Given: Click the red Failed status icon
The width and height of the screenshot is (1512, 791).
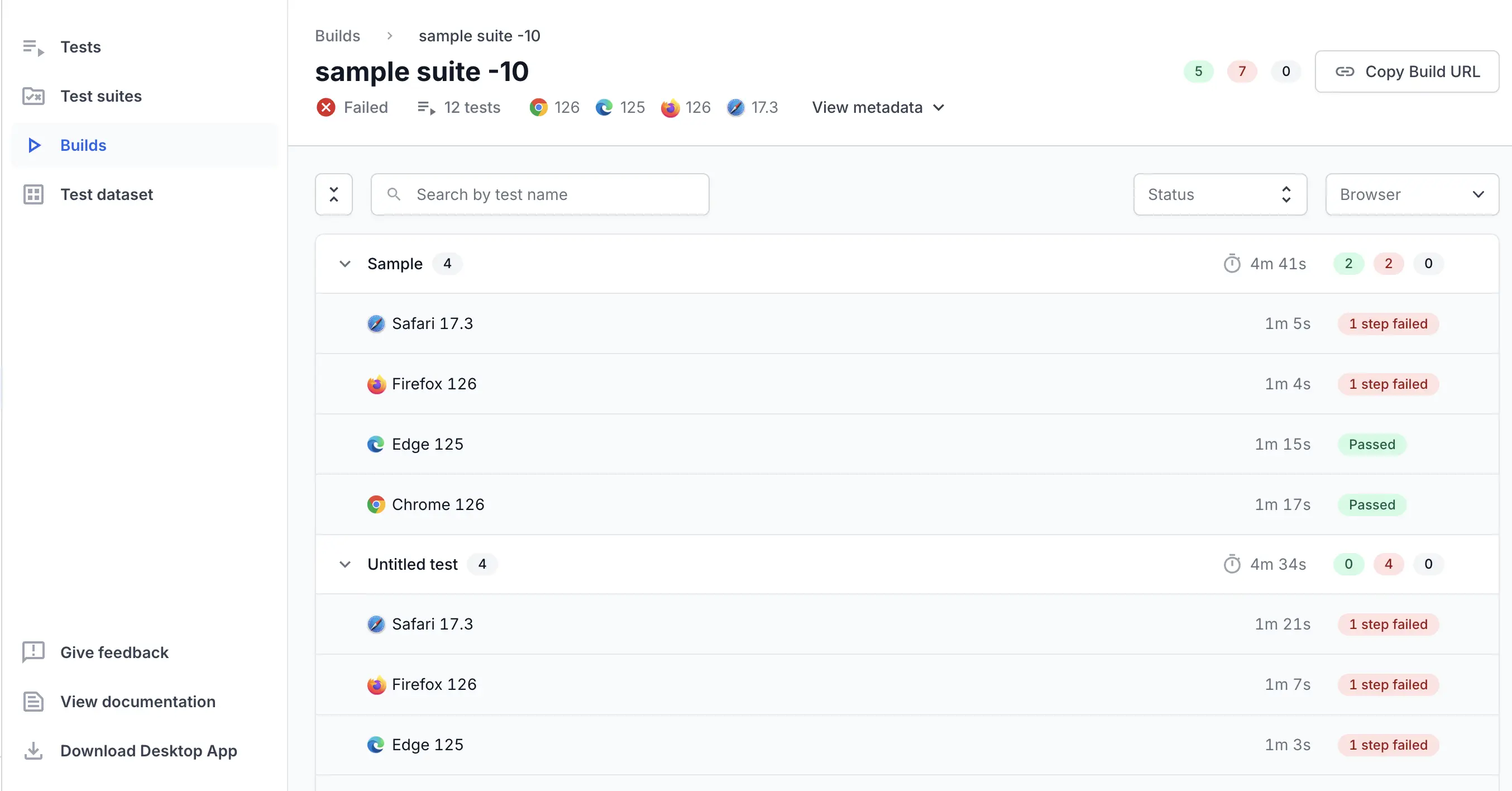Looking at the screenshot, I should pos(326,107).
